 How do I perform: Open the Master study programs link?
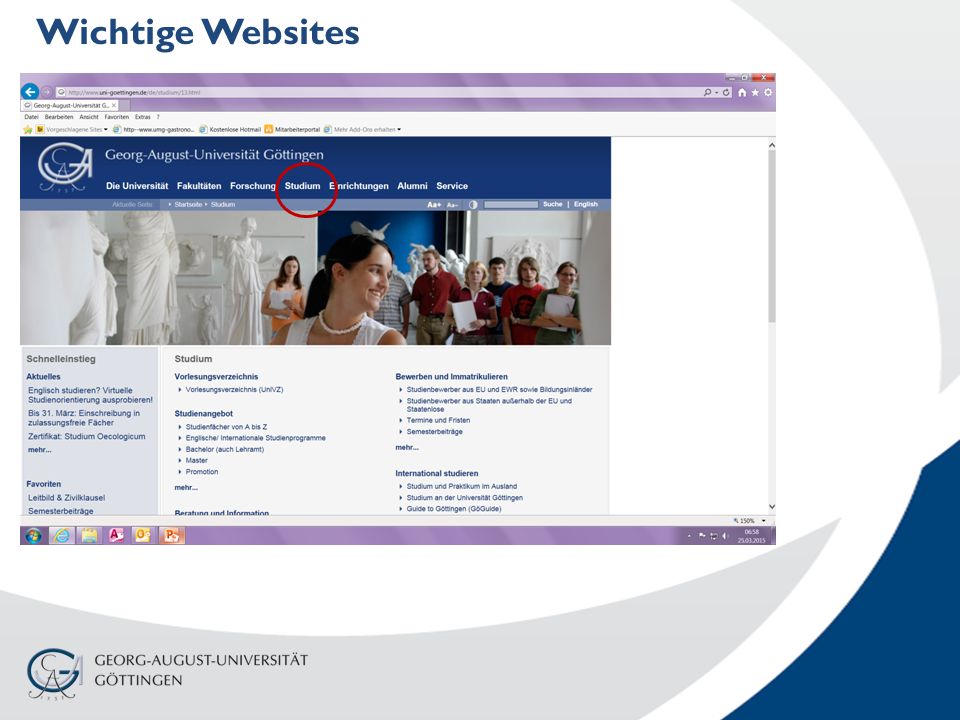click(197, 460)
